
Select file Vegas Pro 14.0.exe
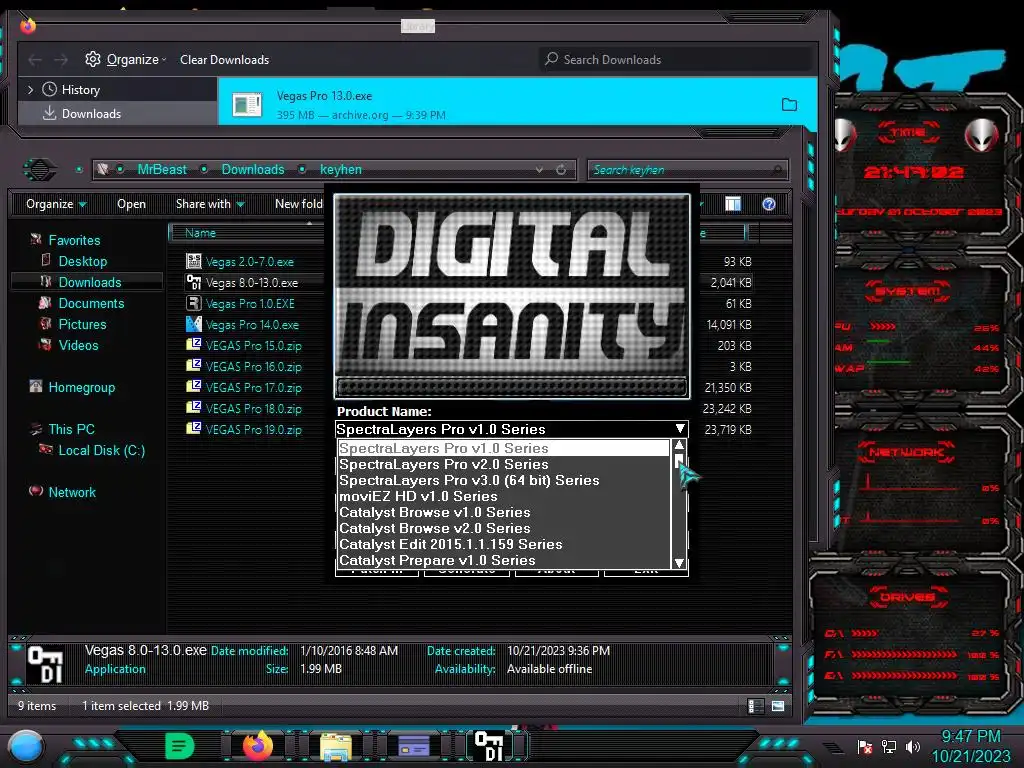point(252,325)
